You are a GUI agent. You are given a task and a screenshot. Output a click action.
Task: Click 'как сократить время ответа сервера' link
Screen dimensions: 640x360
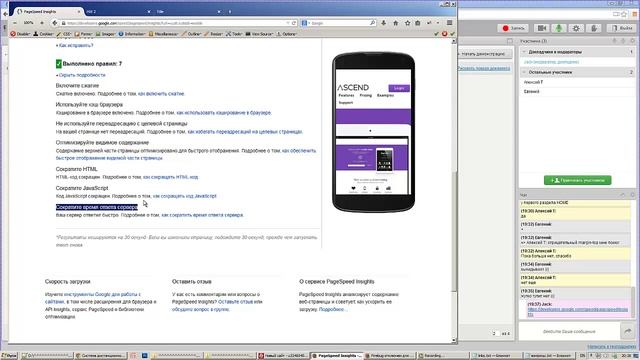pyautogui.click(x=202, y=215)
